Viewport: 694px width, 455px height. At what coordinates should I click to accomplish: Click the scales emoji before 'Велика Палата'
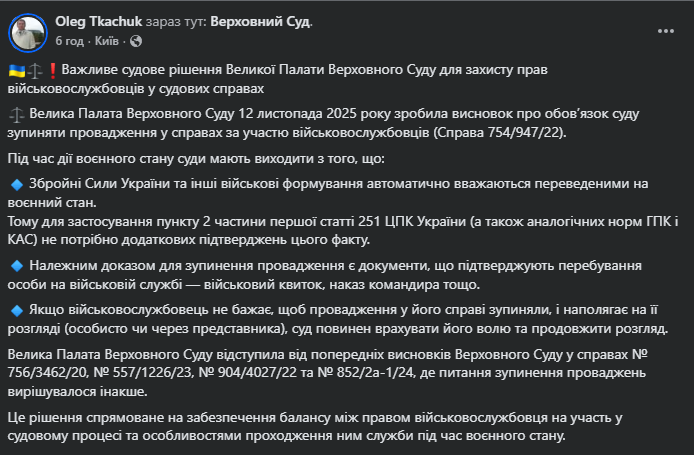coord(16,115)
